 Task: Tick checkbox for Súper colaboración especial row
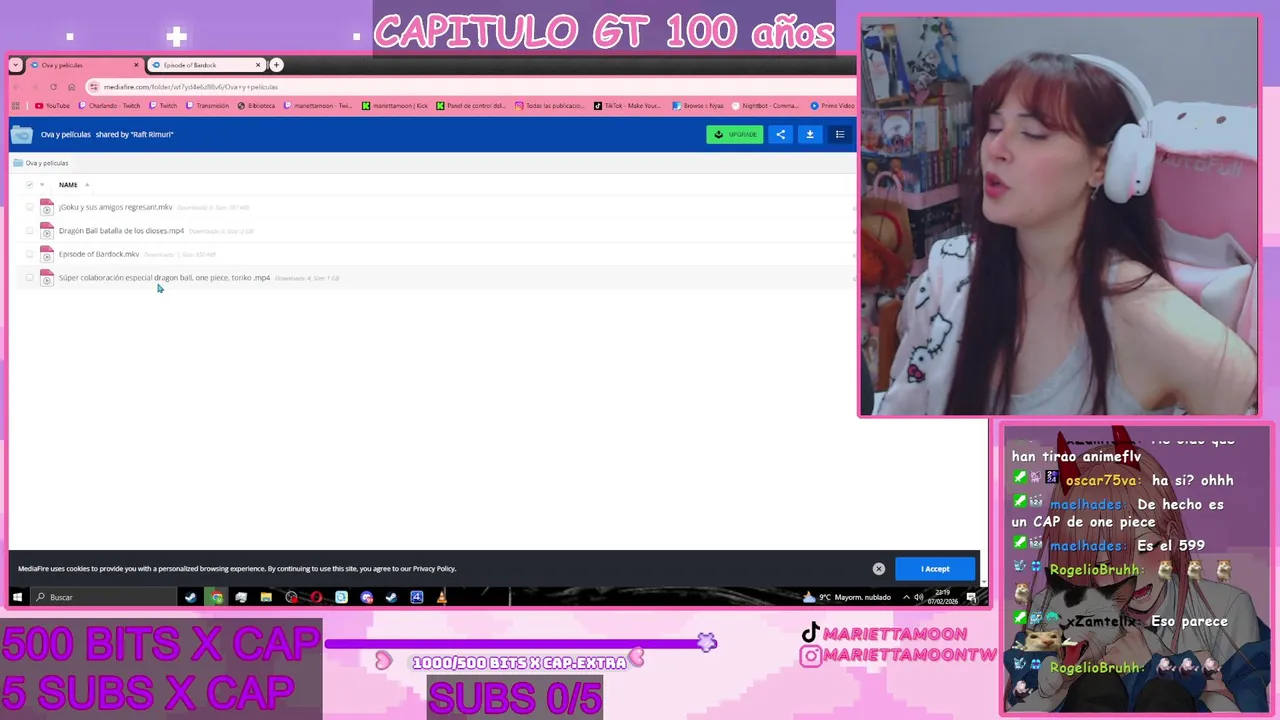click(29, 278)
